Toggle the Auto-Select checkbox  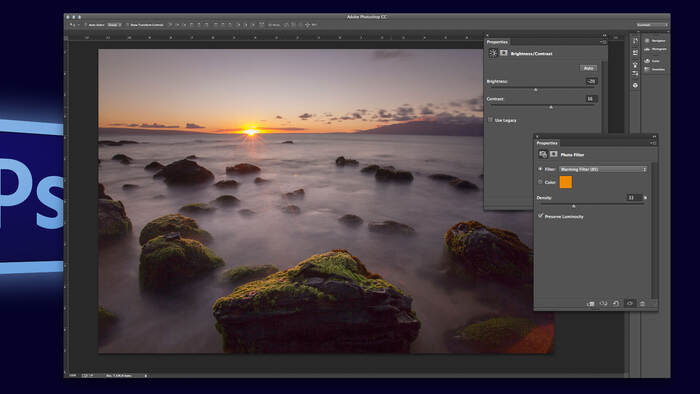click(86, 25)
